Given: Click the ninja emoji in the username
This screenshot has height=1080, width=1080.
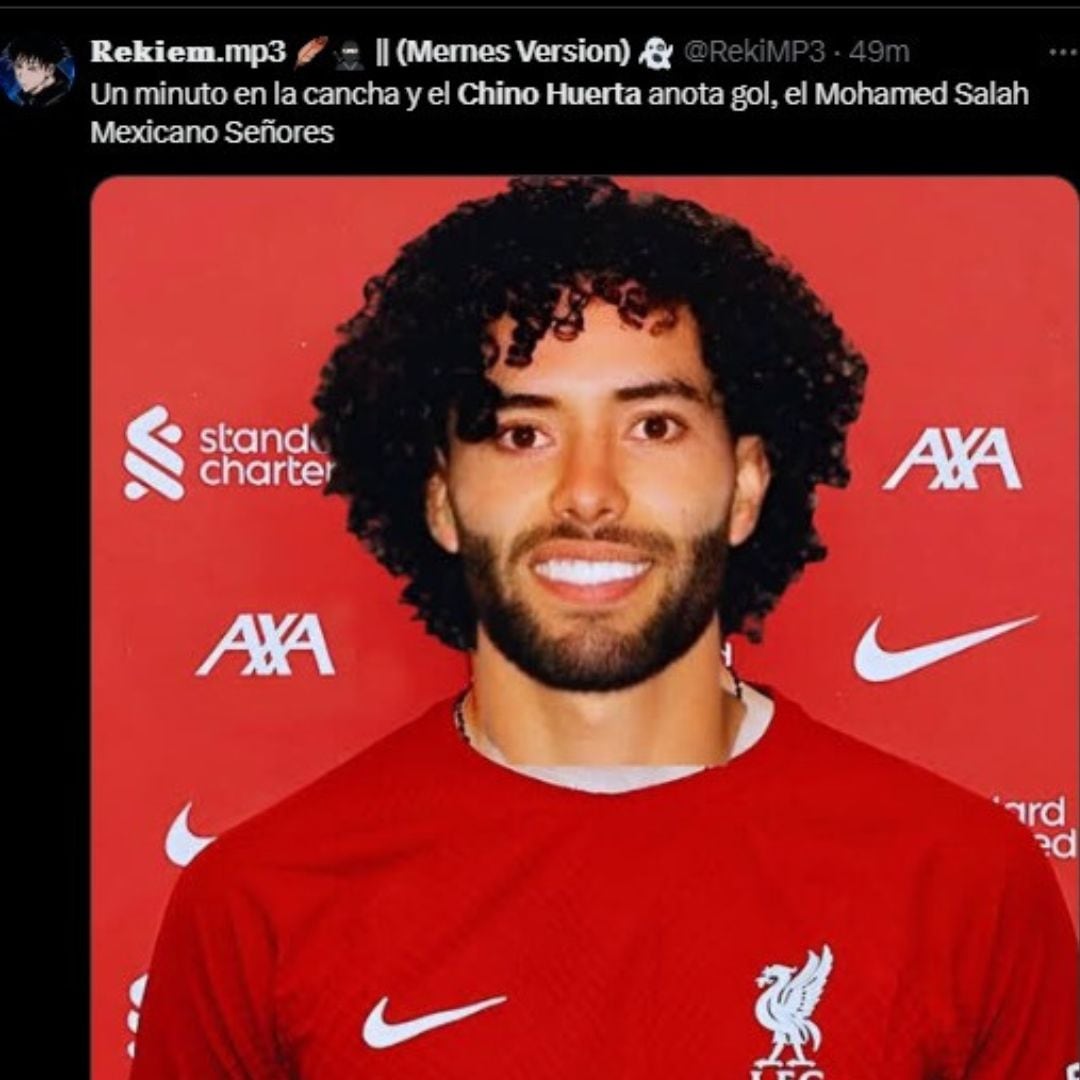Looking at the screenshot, I should 349,54.
